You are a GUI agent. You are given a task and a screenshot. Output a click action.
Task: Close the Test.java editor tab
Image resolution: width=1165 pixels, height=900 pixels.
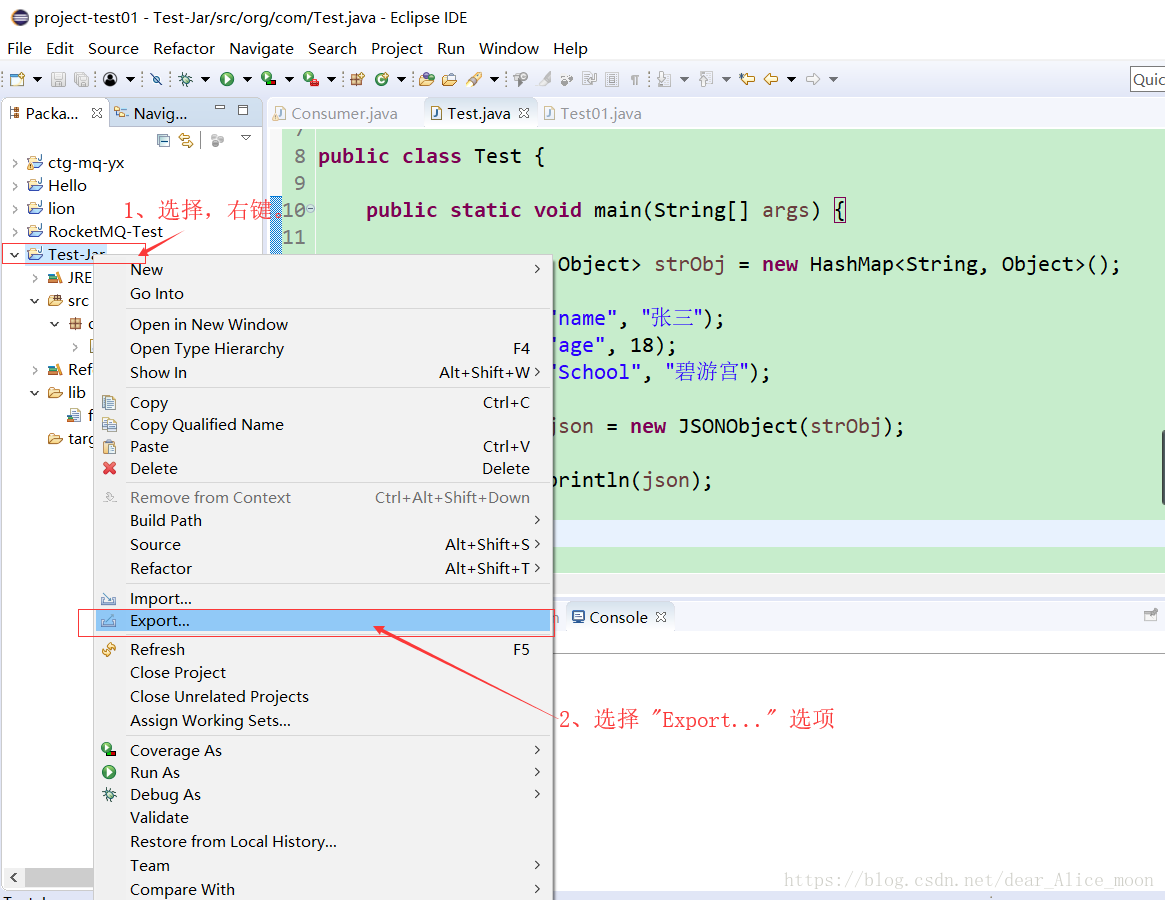click(x=525, y=113)
